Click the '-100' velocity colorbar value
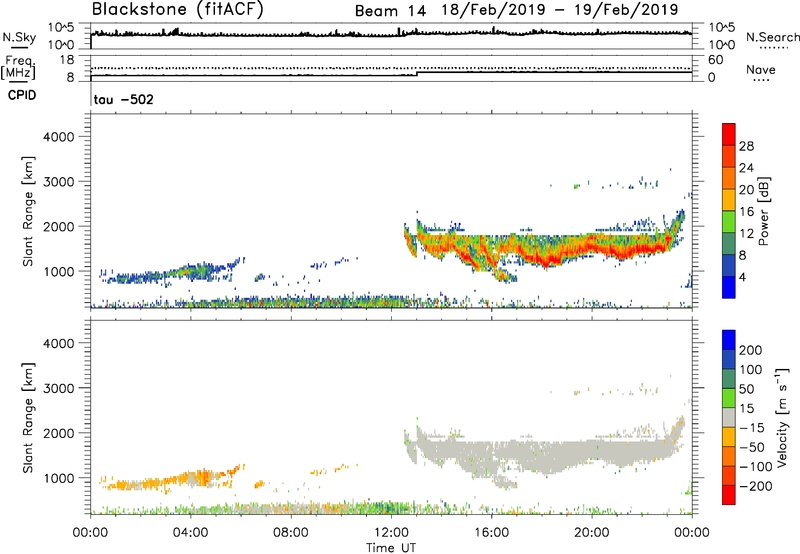This screenshot has width=800, height=554. click(x=755, y=467)
